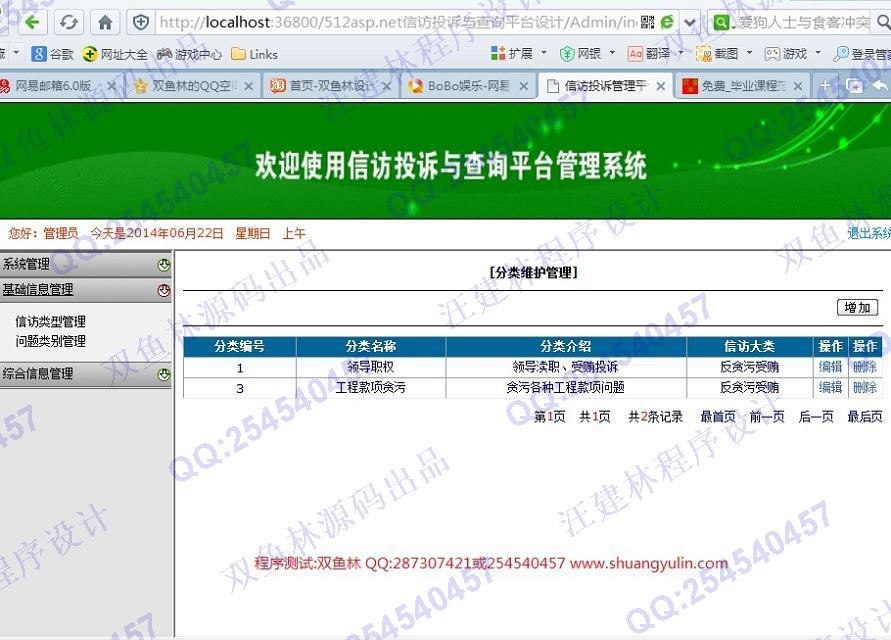Click the refresh page icon
This screenshot has height=640, width=891.
pos(68,22)
